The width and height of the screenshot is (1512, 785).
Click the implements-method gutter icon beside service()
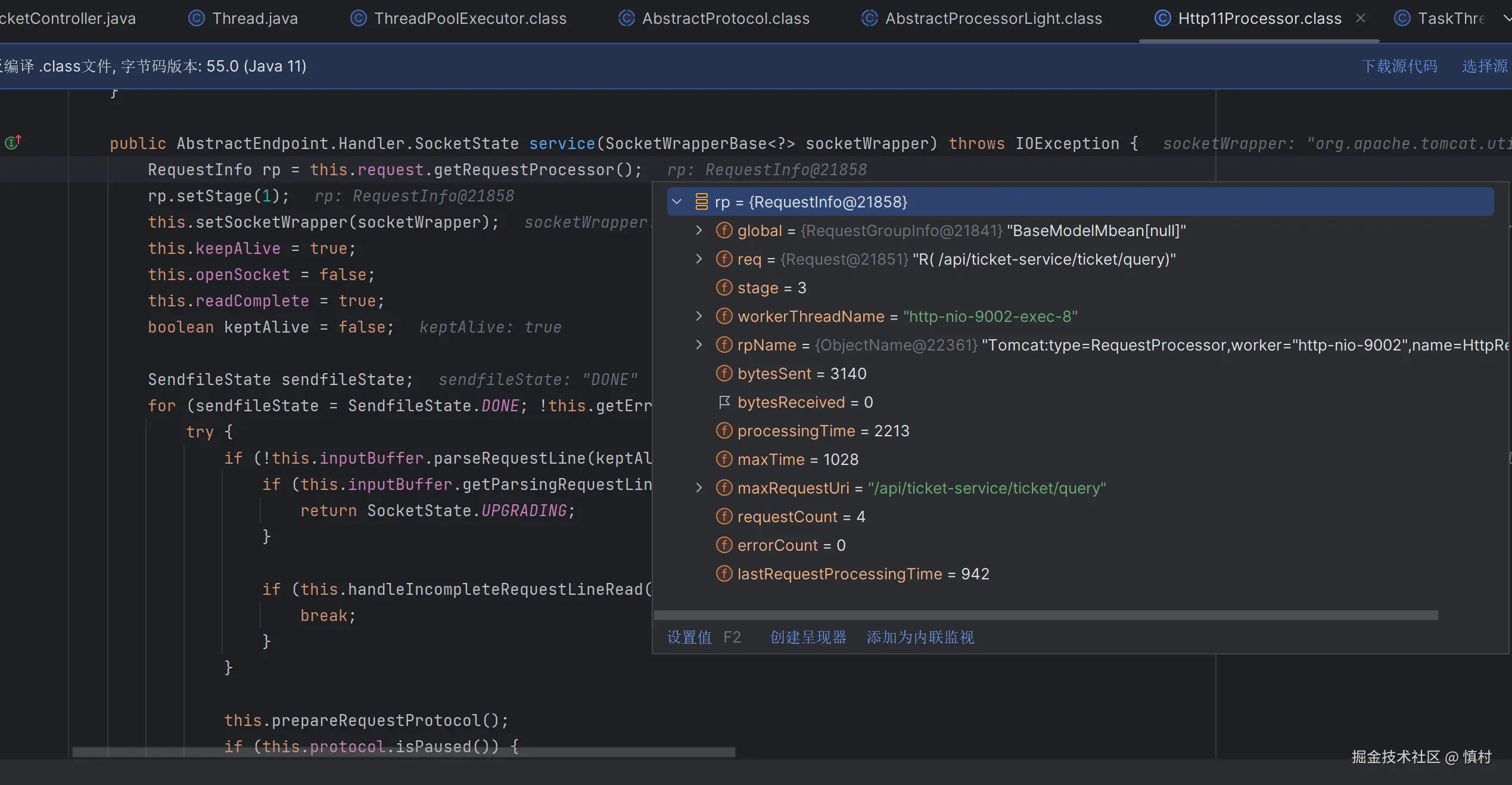13,142
